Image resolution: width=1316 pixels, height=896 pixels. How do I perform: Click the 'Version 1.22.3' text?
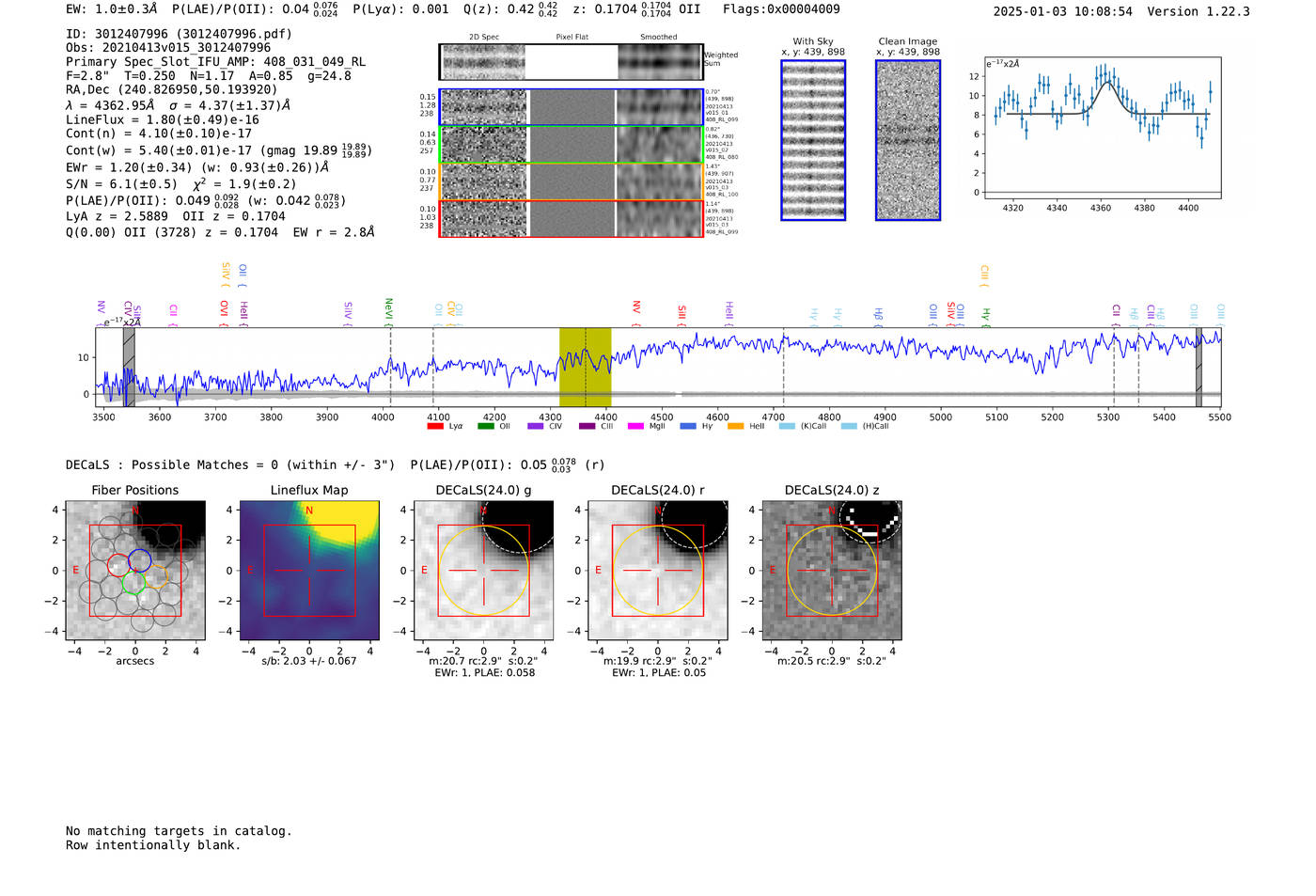pos(1198,12)
